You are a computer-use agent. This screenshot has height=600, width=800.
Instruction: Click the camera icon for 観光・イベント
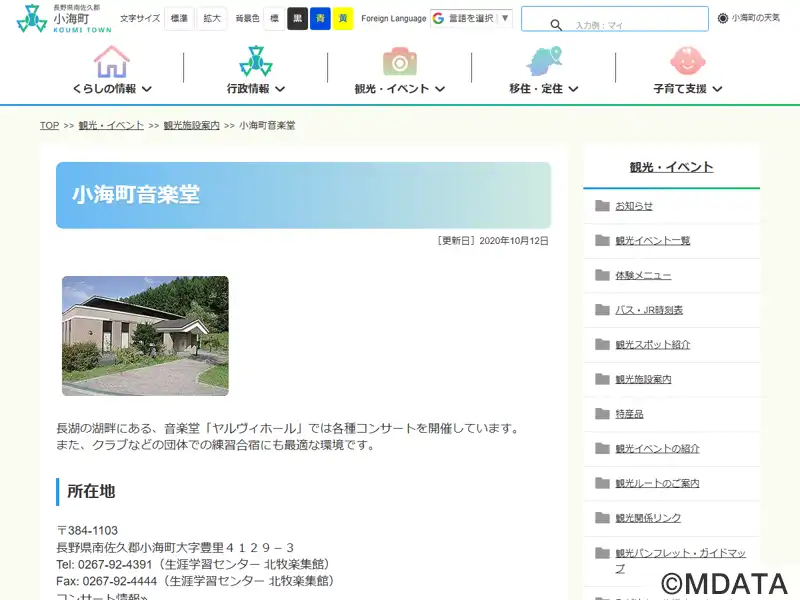tap(399, 62)
